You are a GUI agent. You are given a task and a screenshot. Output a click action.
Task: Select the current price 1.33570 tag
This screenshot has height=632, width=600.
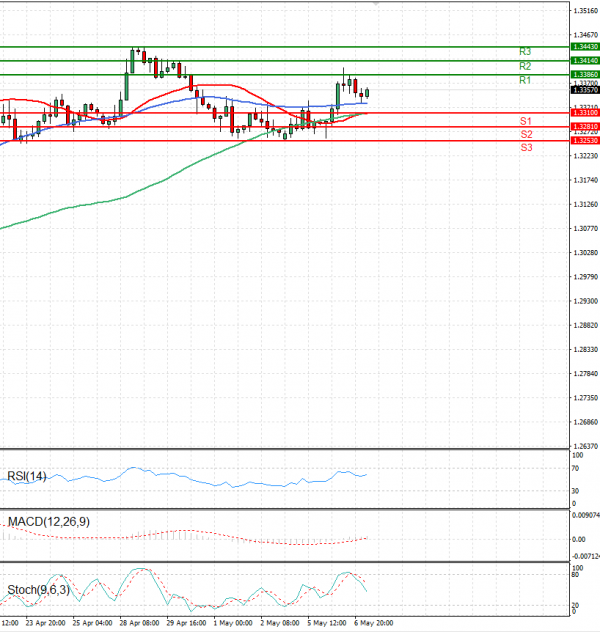tap(585, 90)
